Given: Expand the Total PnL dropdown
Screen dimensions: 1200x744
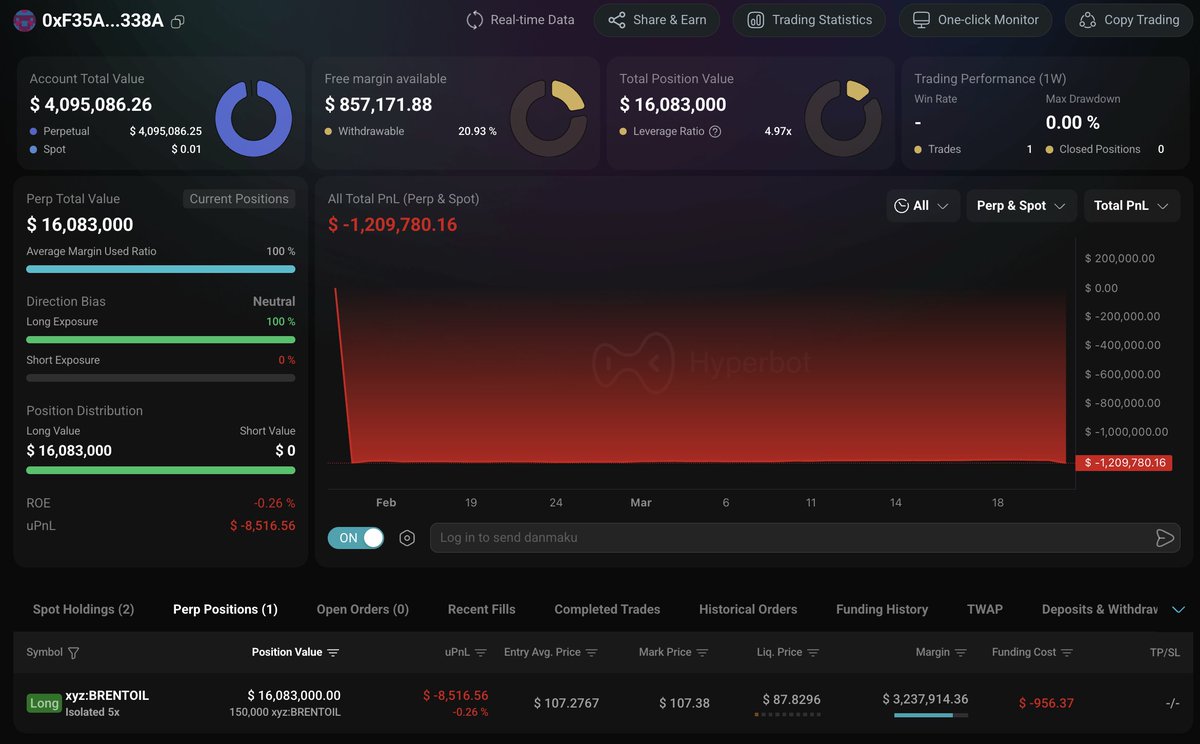Looking at the screenshot, I should (x=1132, y=206).
